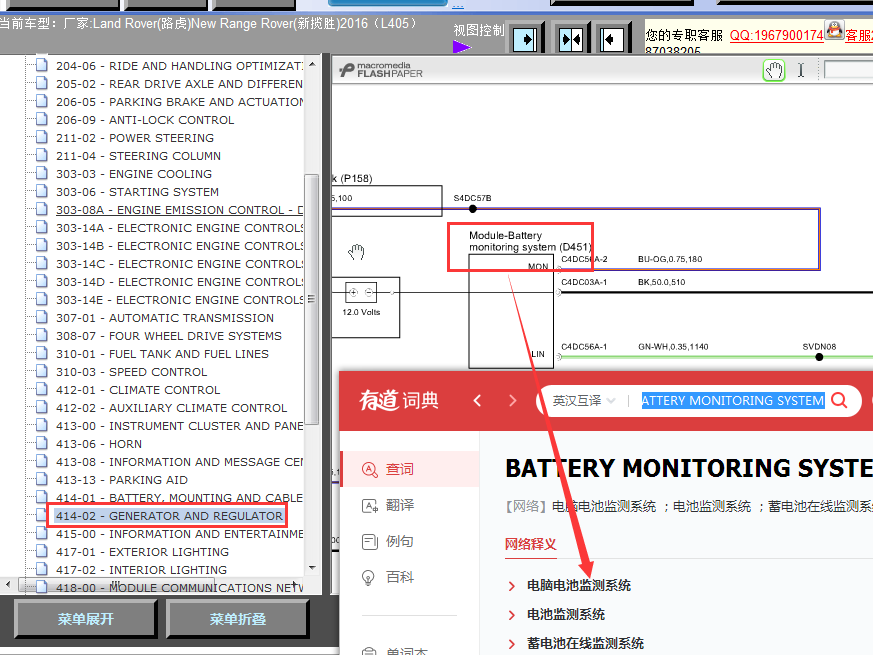Image resolution: width=873 pixels, height=655 pixels.
Task: Open 412-01 Climate Control
Action: tap(138, 390)
